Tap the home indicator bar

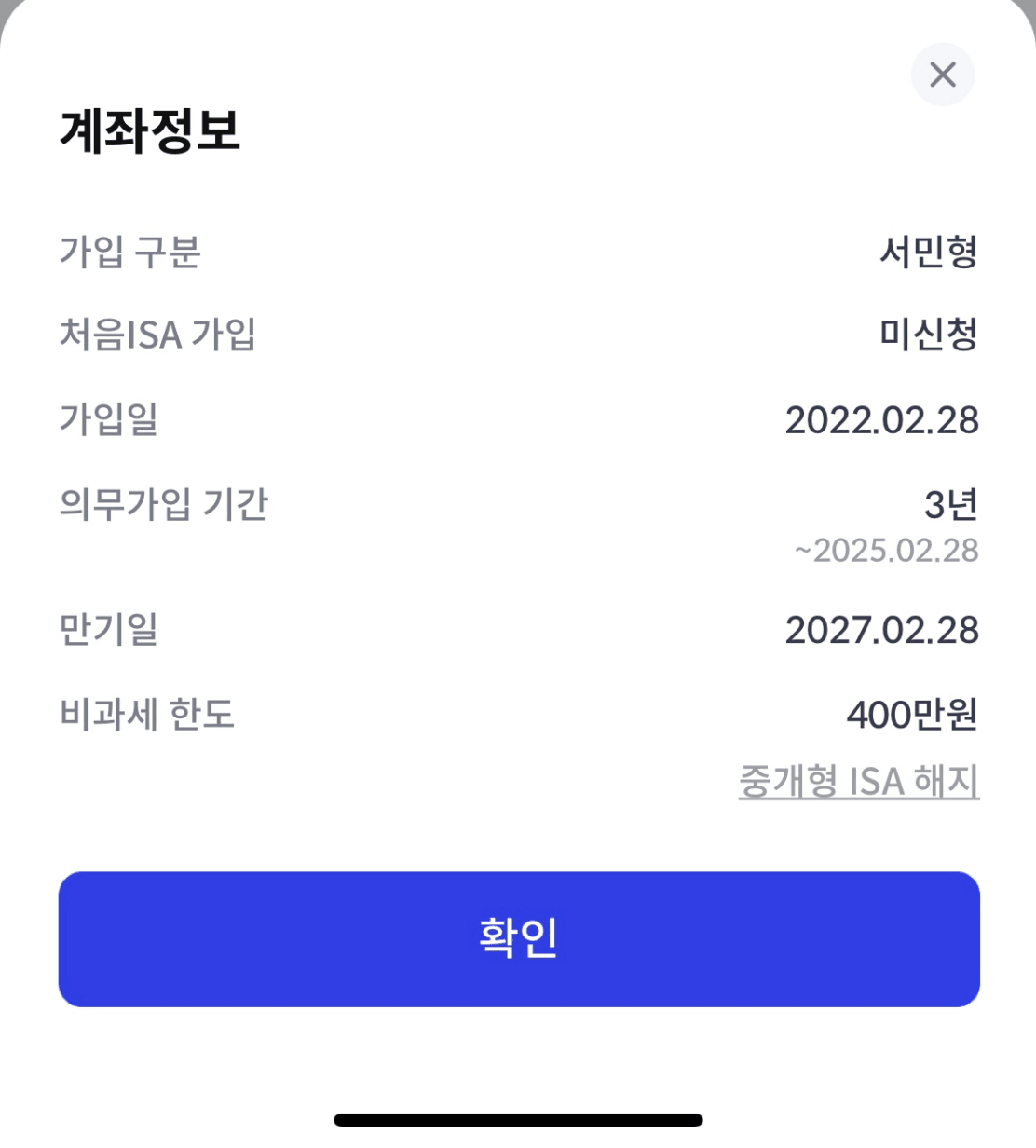[x=518, y=1120]
